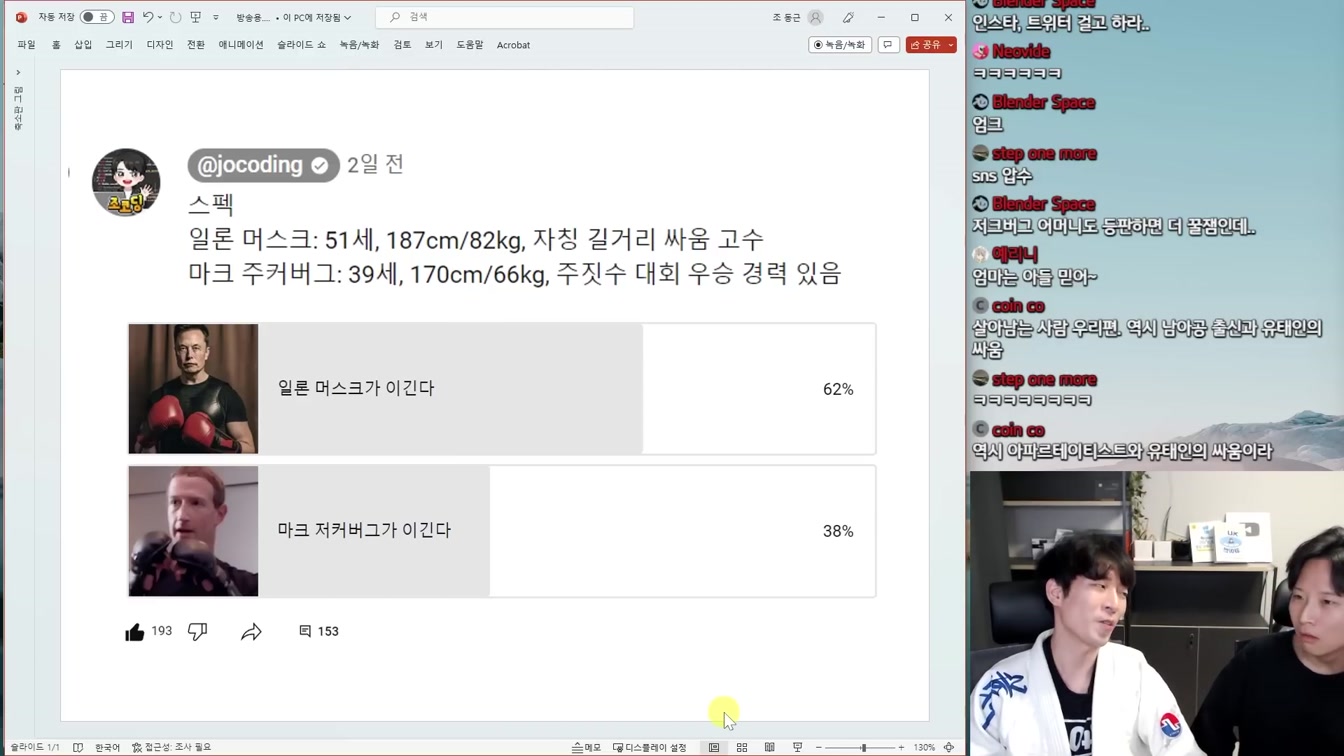Screen dimensions: 1344x756
Task: Click the @jocoding channel name badge
Action: point(263,165)
